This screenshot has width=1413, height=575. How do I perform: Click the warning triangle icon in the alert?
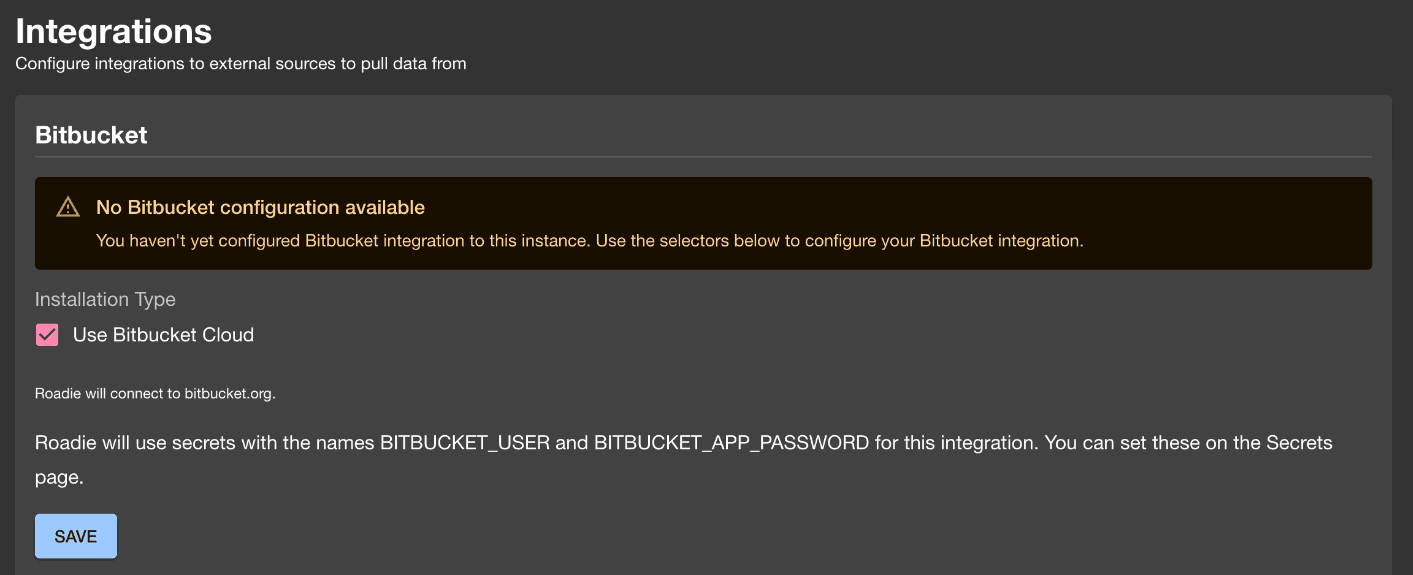67,207
